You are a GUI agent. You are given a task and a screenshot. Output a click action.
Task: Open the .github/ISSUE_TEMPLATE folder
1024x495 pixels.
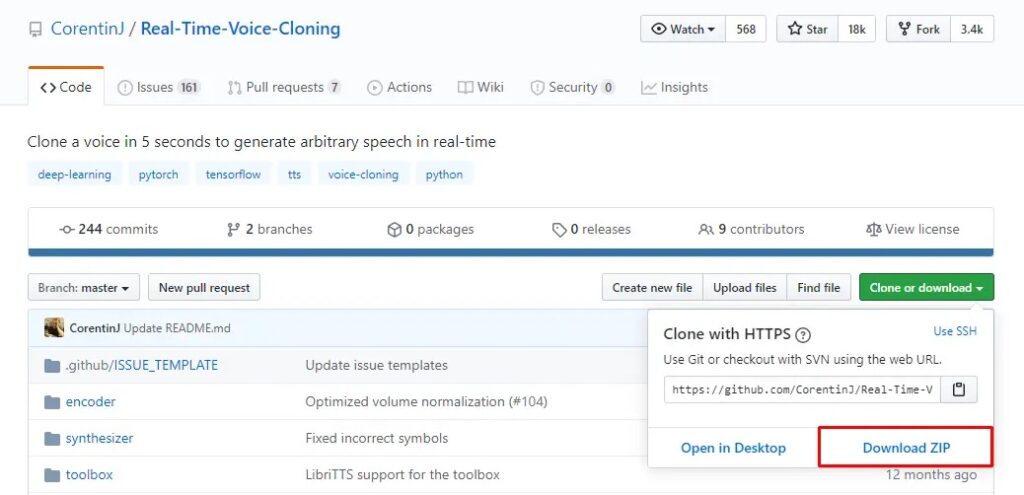click(x=142, y=365)
